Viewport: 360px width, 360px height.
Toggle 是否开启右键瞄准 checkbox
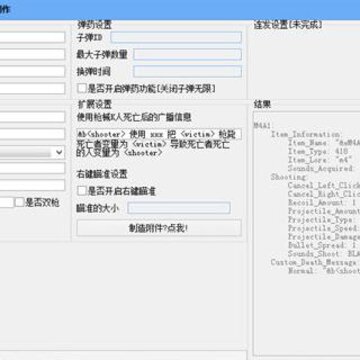pos(82,191)
